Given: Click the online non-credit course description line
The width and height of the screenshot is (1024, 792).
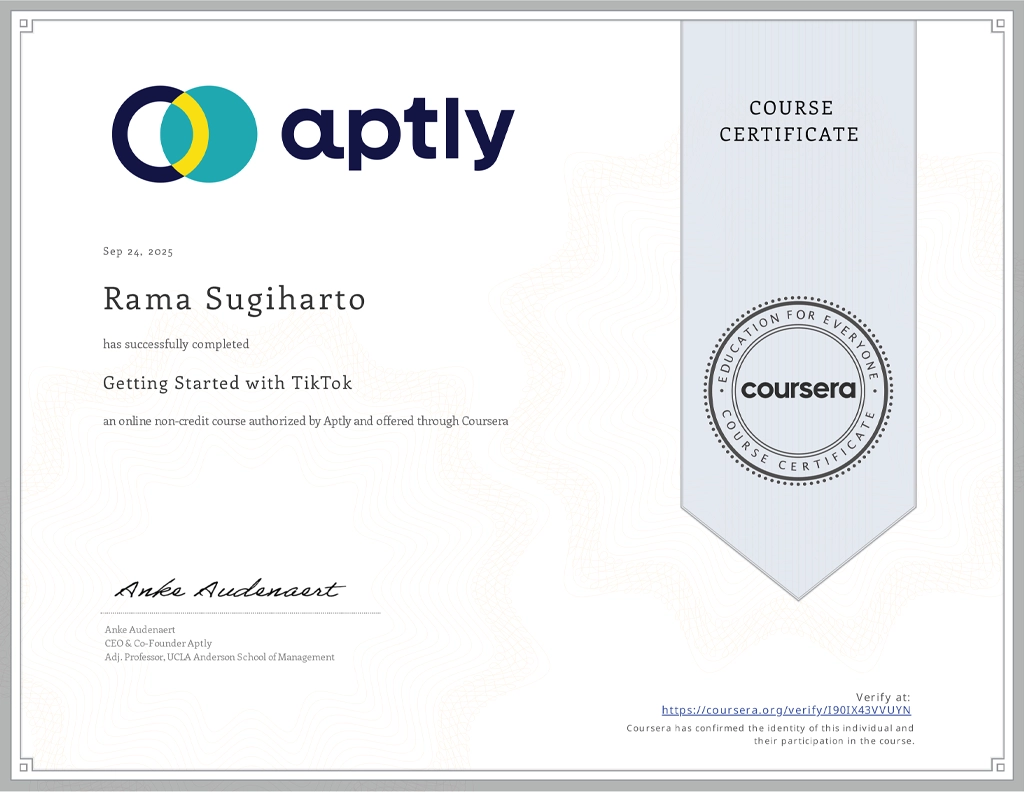Looking at the screenshot, I should [x=305, y=421].
